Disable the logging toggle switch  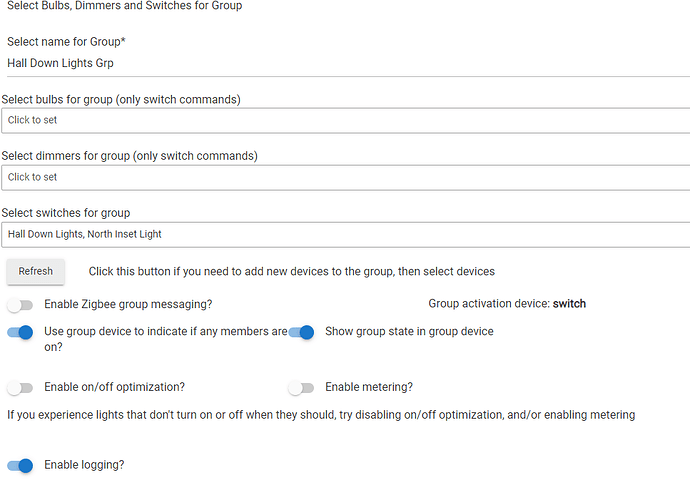tap(20, 465)
